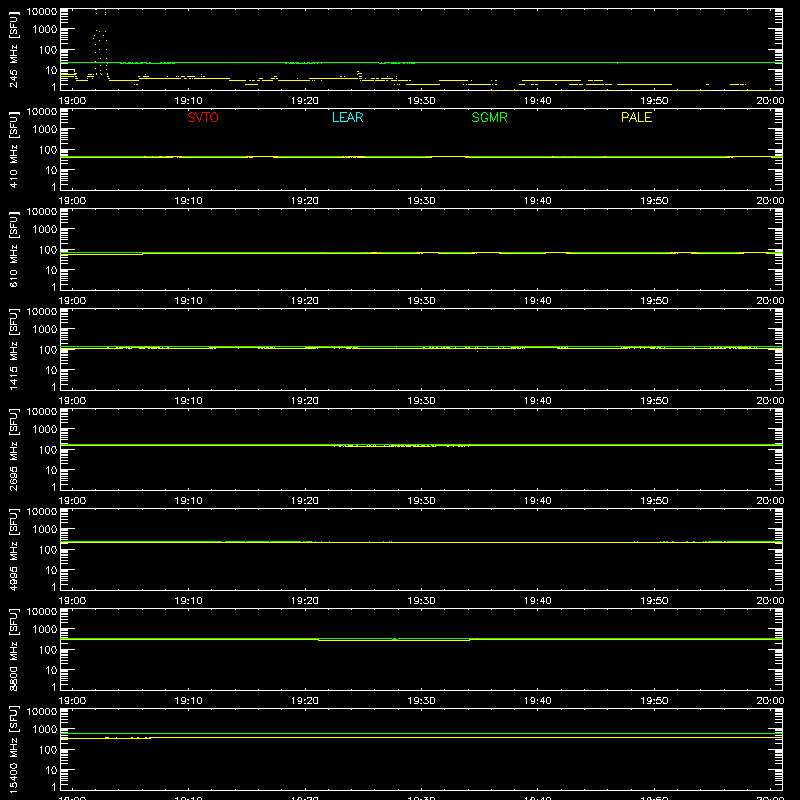The image size is (800, 800).
Task: Click the 1000 tick label of 4995 MHz plot
Action: coord(45,529)
